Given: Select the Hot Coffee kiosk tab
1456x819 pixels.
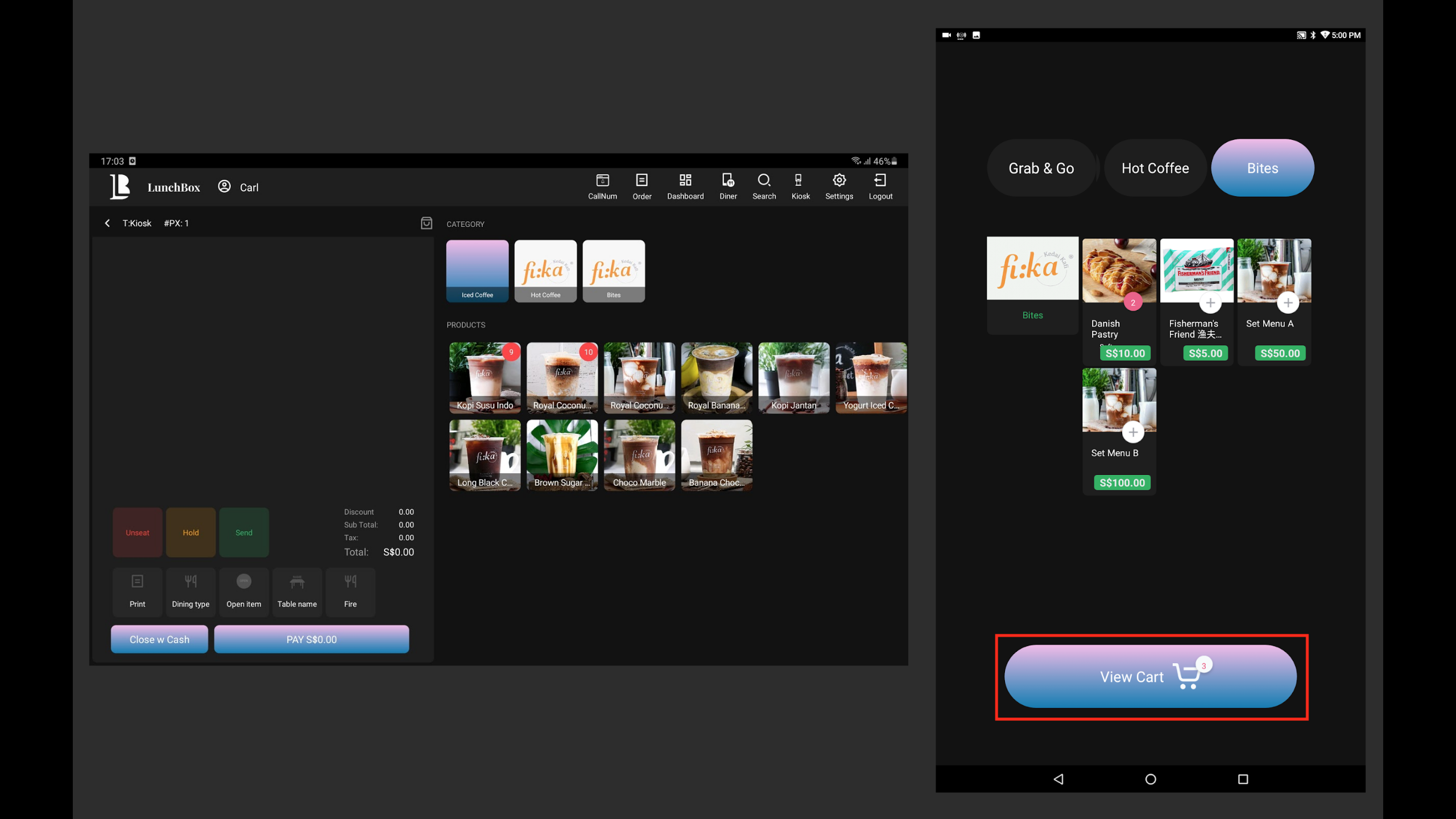Looking at the screenshot, I should (1155, 168).
